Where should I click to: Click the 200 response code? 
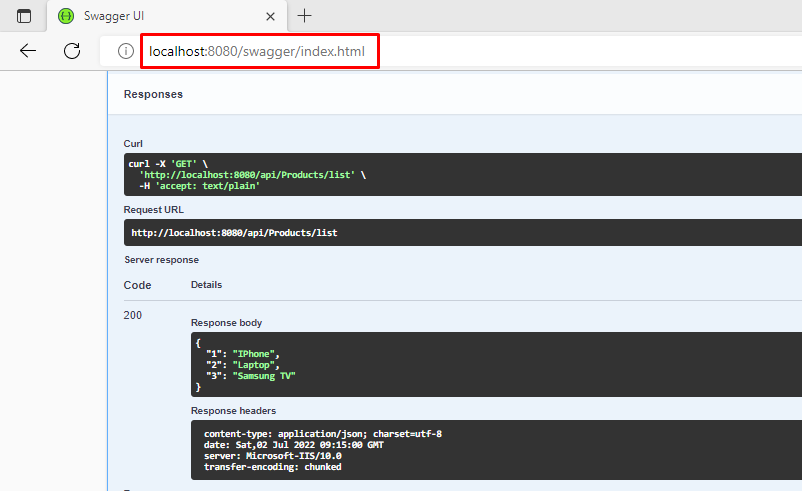coord(132,315)
